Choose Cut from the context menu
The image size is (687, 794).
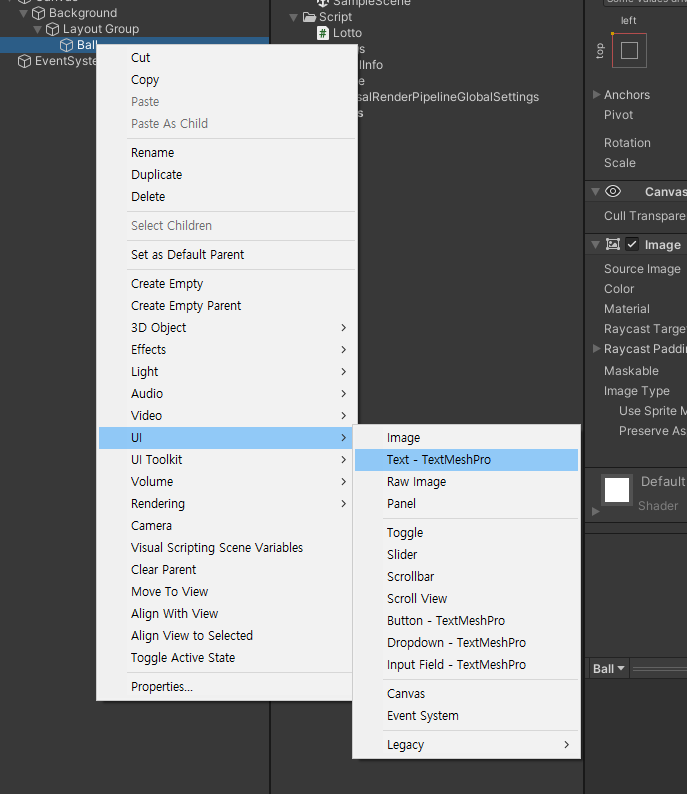[227, 58]
